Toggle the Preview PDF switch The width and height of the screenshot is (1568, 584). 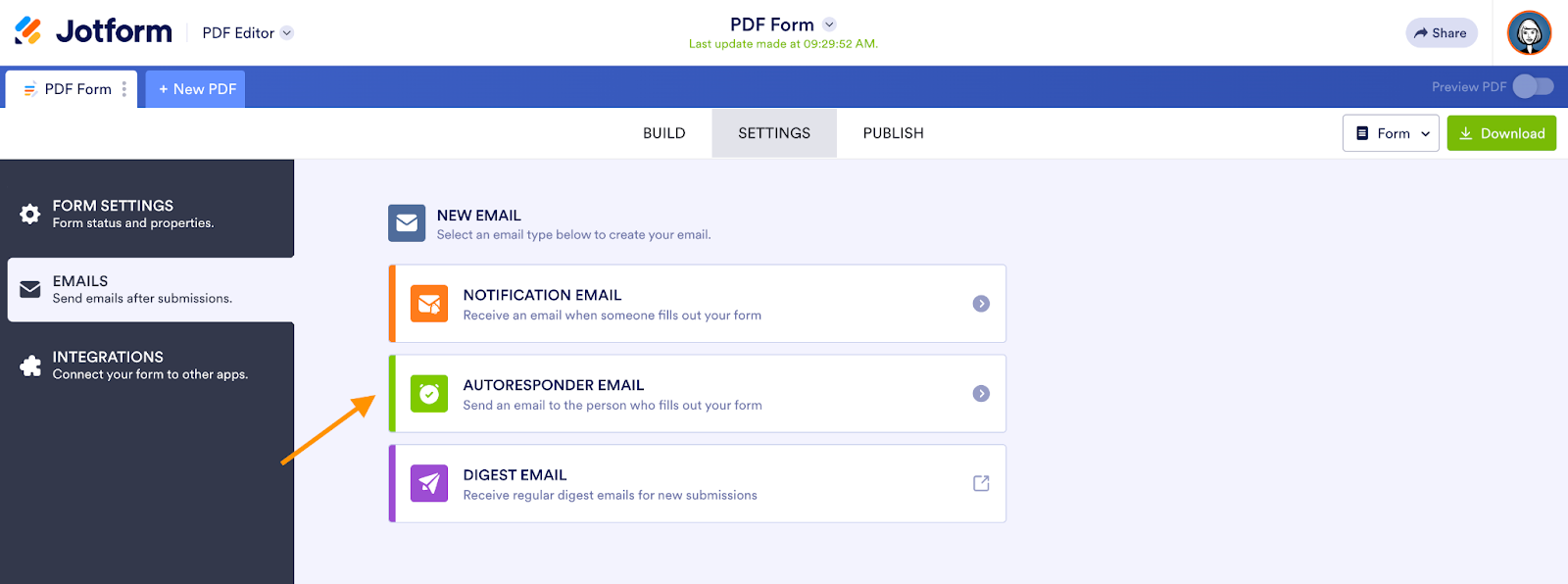pos(1533,87)
